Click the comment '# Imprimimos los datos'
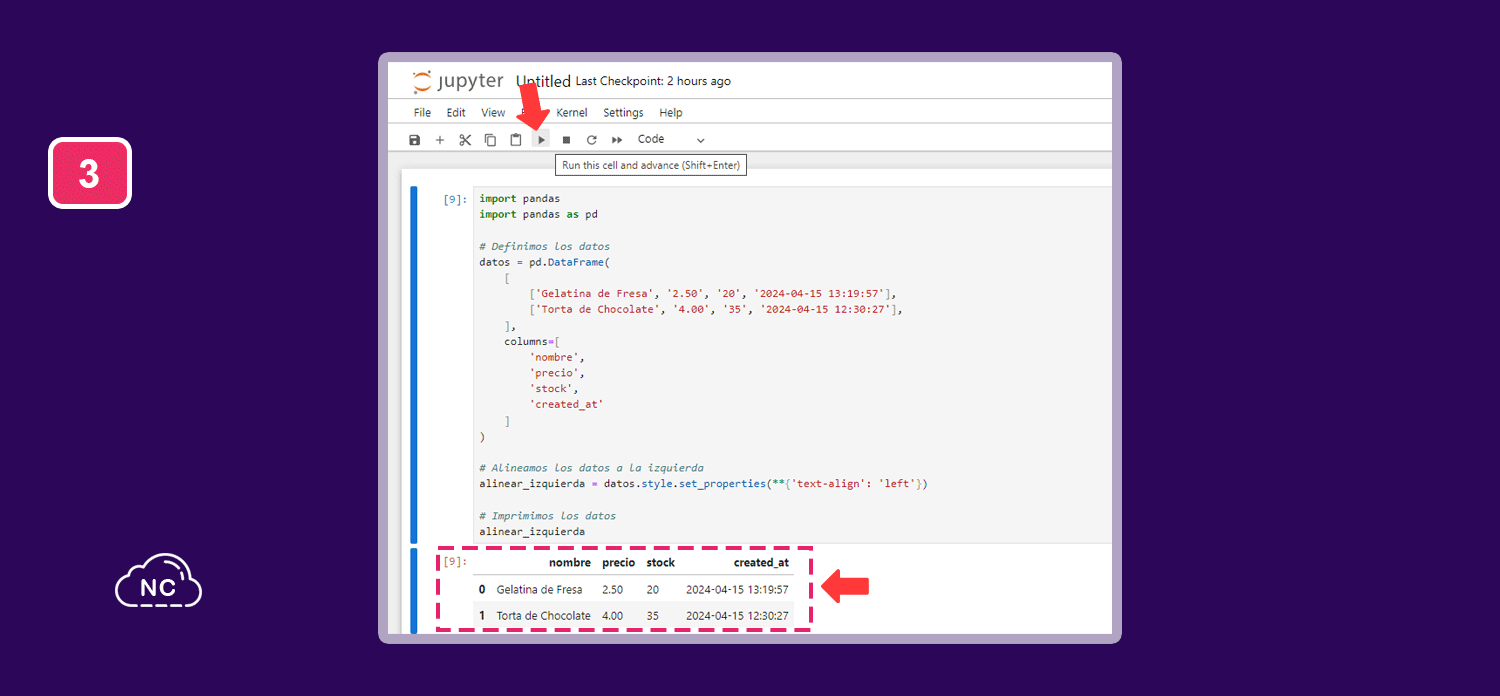This screenshot has height=696, width=1500. click(547, 516)
